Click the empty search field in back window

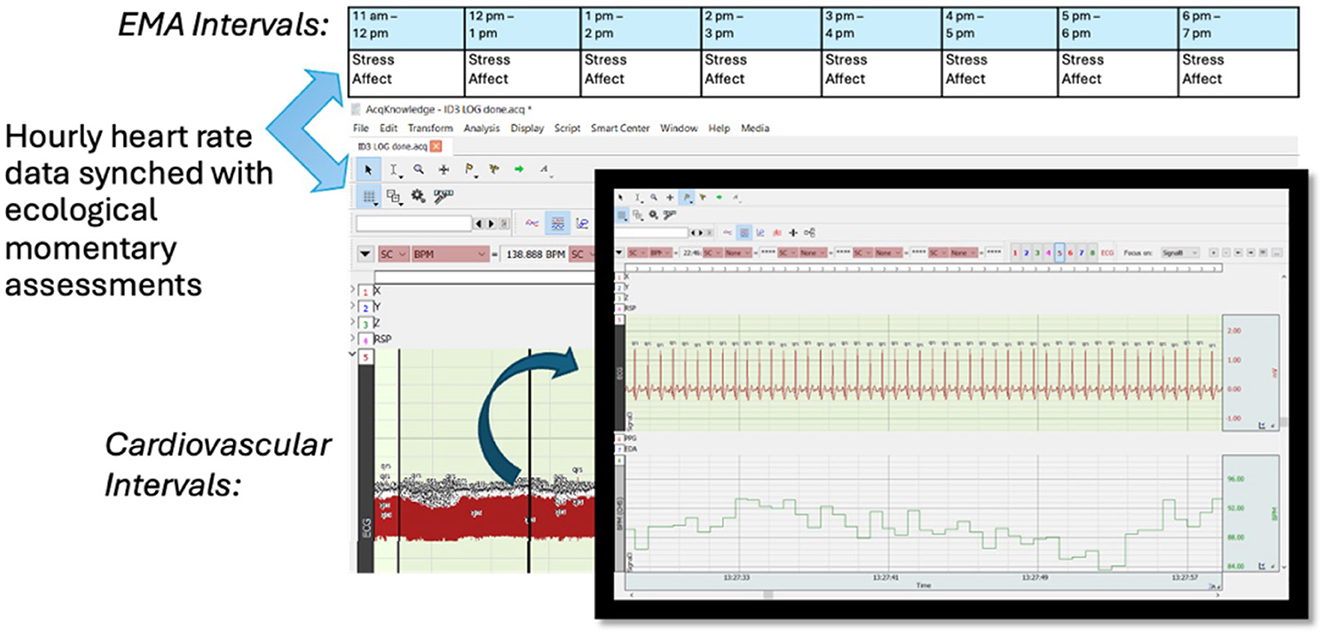(414, 223)
